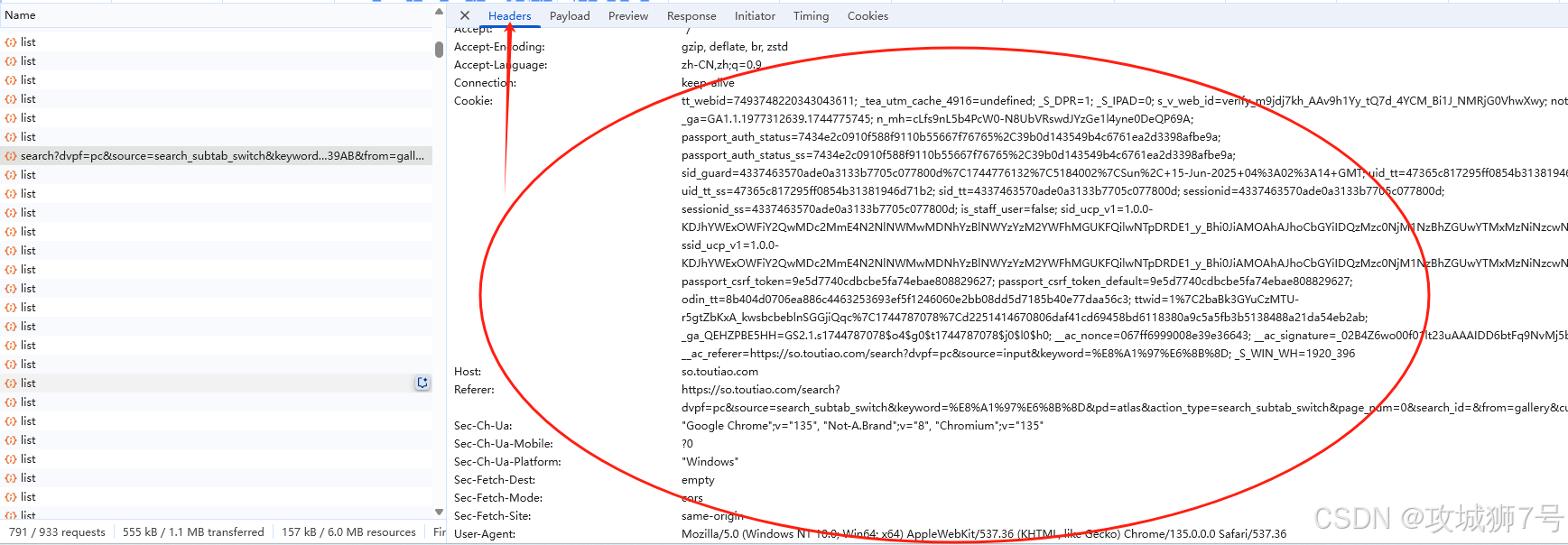This screenshot has height=545, width=1568.
Task: Click the Sec-Fetch-Site header name
Action: click(492, 516)
